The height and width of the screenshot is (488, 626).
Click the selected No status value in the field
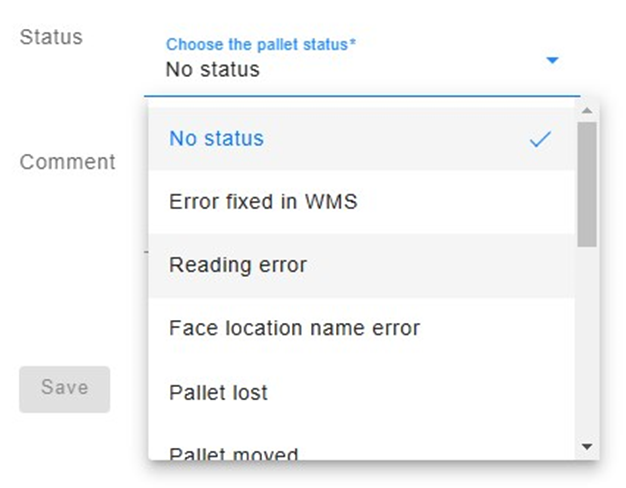click(213, 69)
